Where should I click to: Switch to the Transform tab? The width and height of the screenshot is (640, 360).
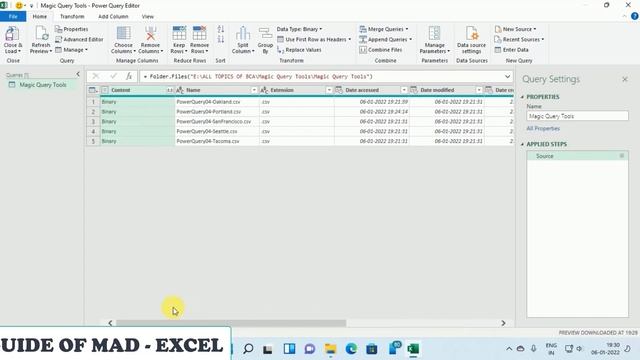pos(72,16)
